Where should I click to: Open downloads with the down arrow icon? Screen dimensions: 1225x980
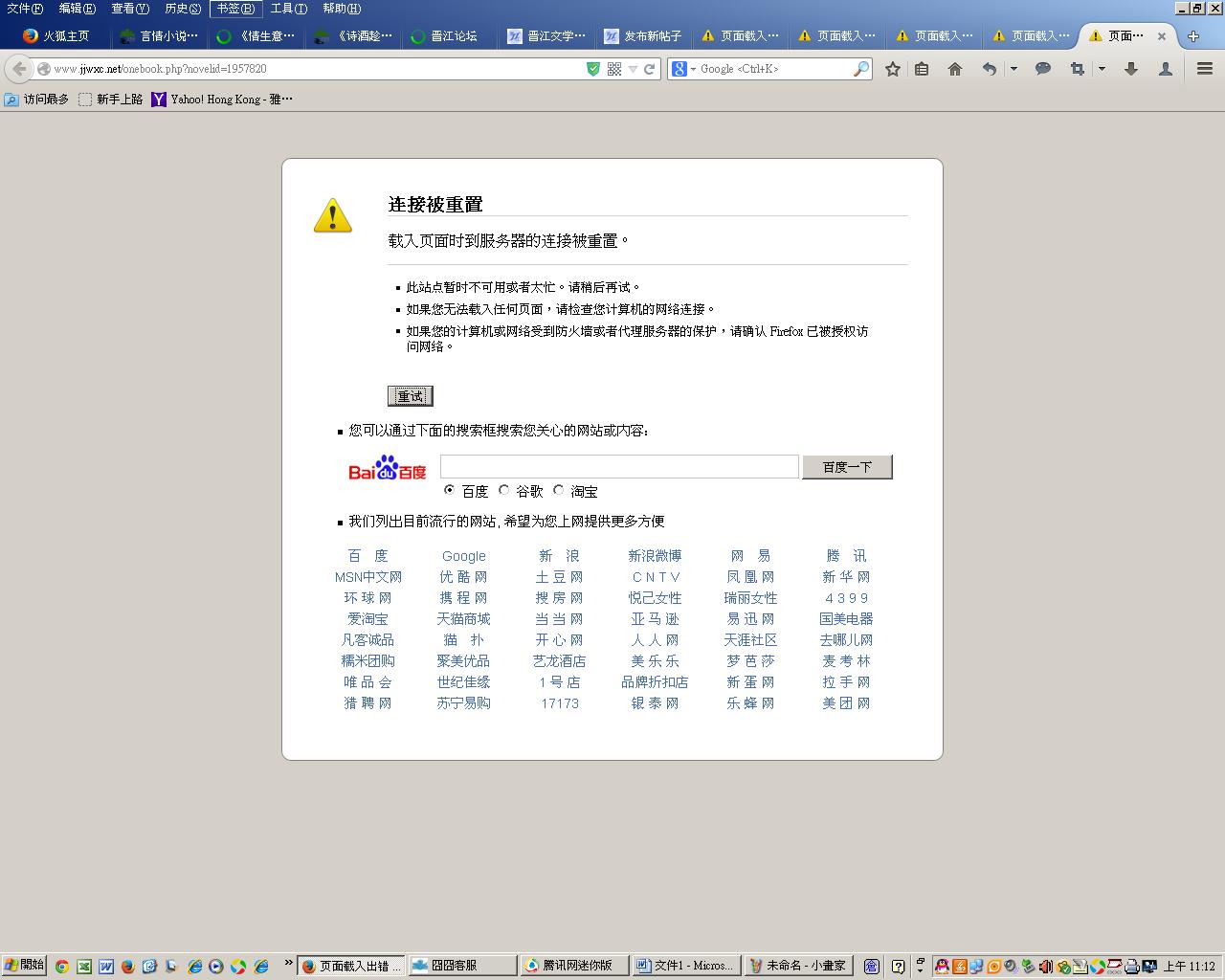pyautogui.click(x=1131, y=69)
